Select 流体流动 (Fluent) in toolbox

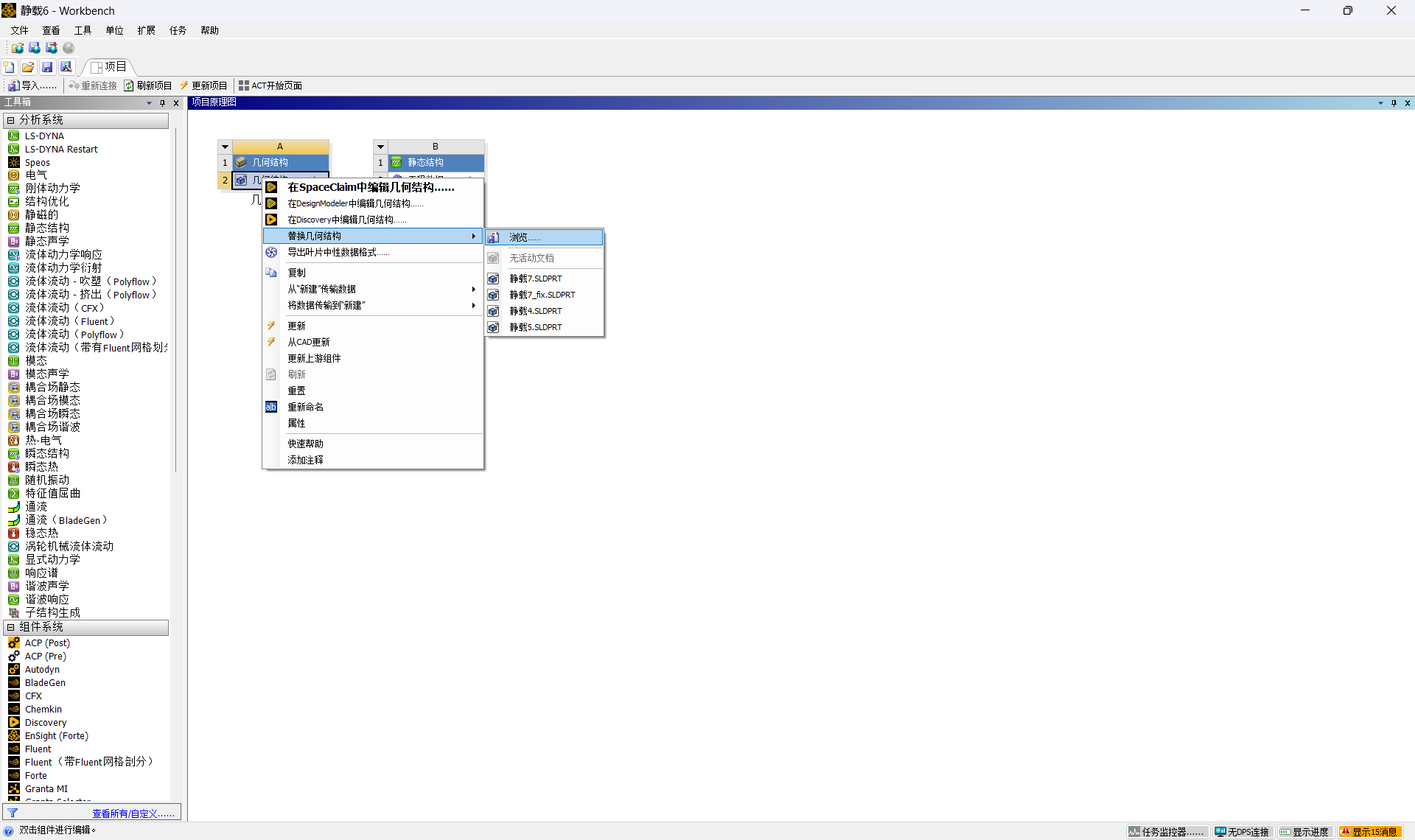click(69, 321)
